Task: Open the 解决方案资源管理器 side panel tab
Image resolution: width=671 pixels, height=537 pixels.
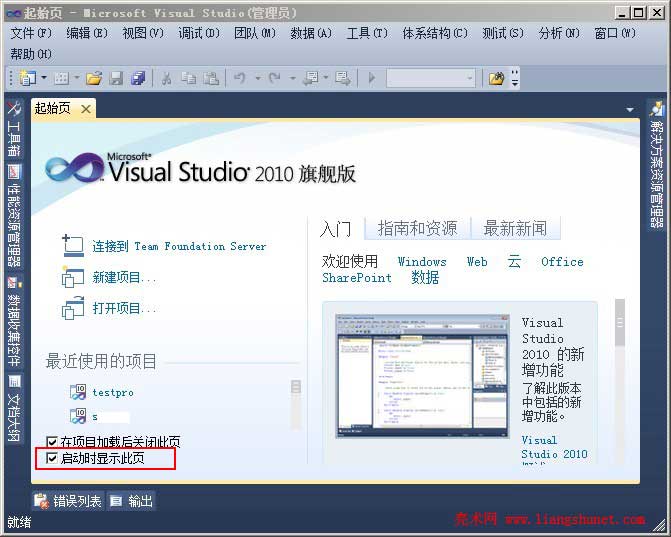Action: pos(656,165)
